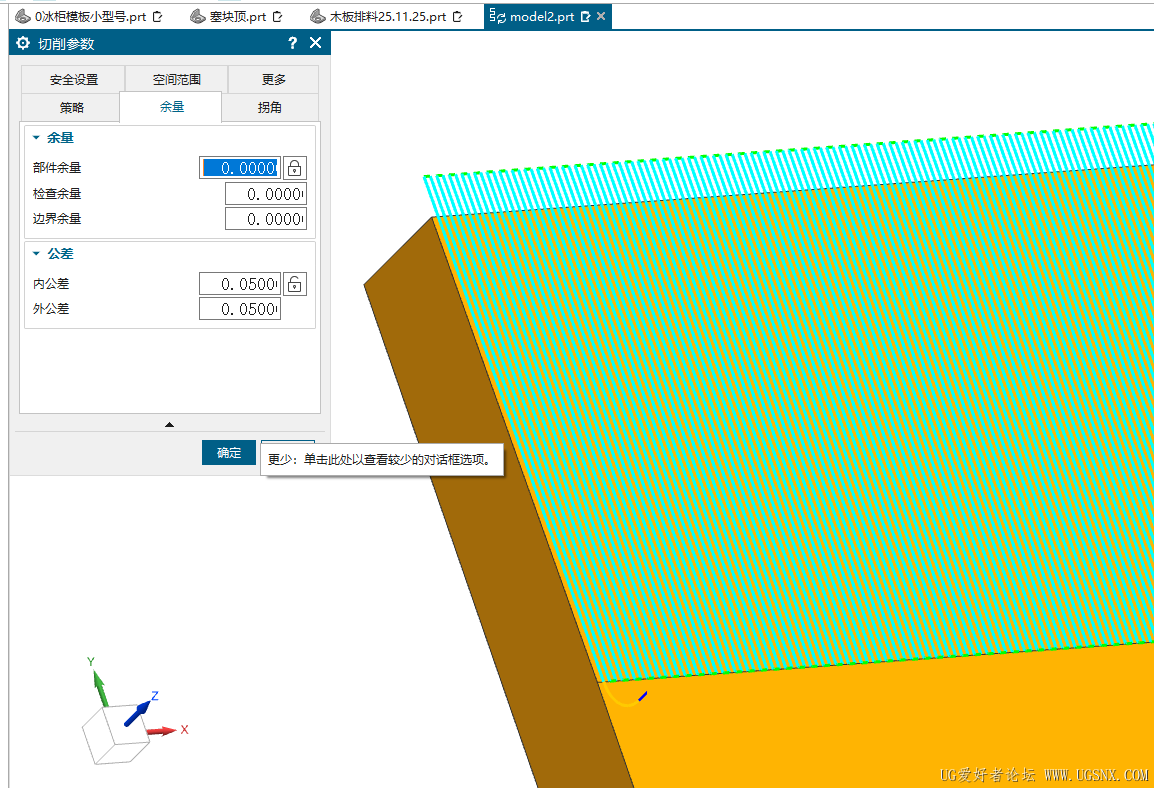Screen dimensions: 1154x788
Task: Click the part icon on 木板排料 tab
Action: pyautogui.click(x=318, y=16)
